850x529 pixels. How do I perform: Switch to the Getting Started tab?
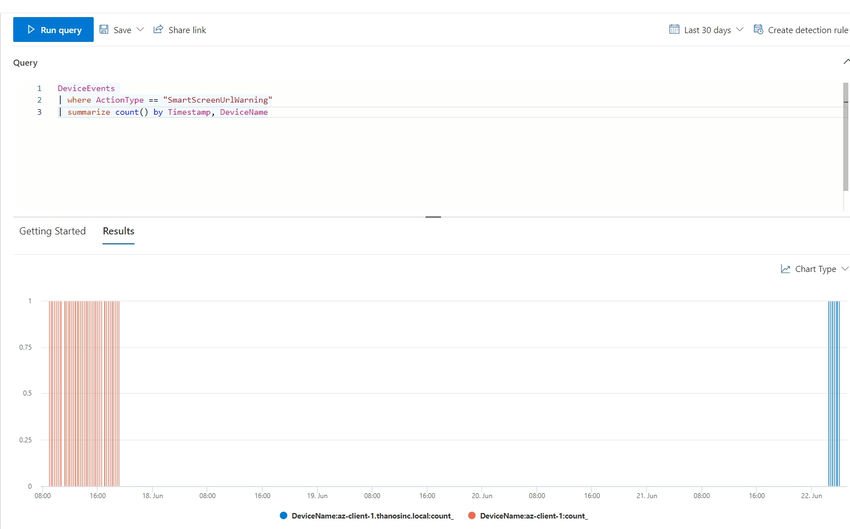tap(53, 231)
